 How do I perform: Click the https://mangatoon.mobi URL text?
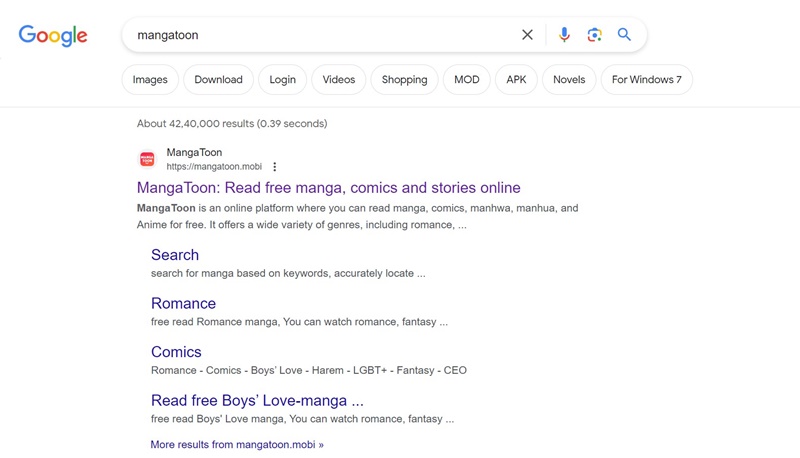[214, 167]
